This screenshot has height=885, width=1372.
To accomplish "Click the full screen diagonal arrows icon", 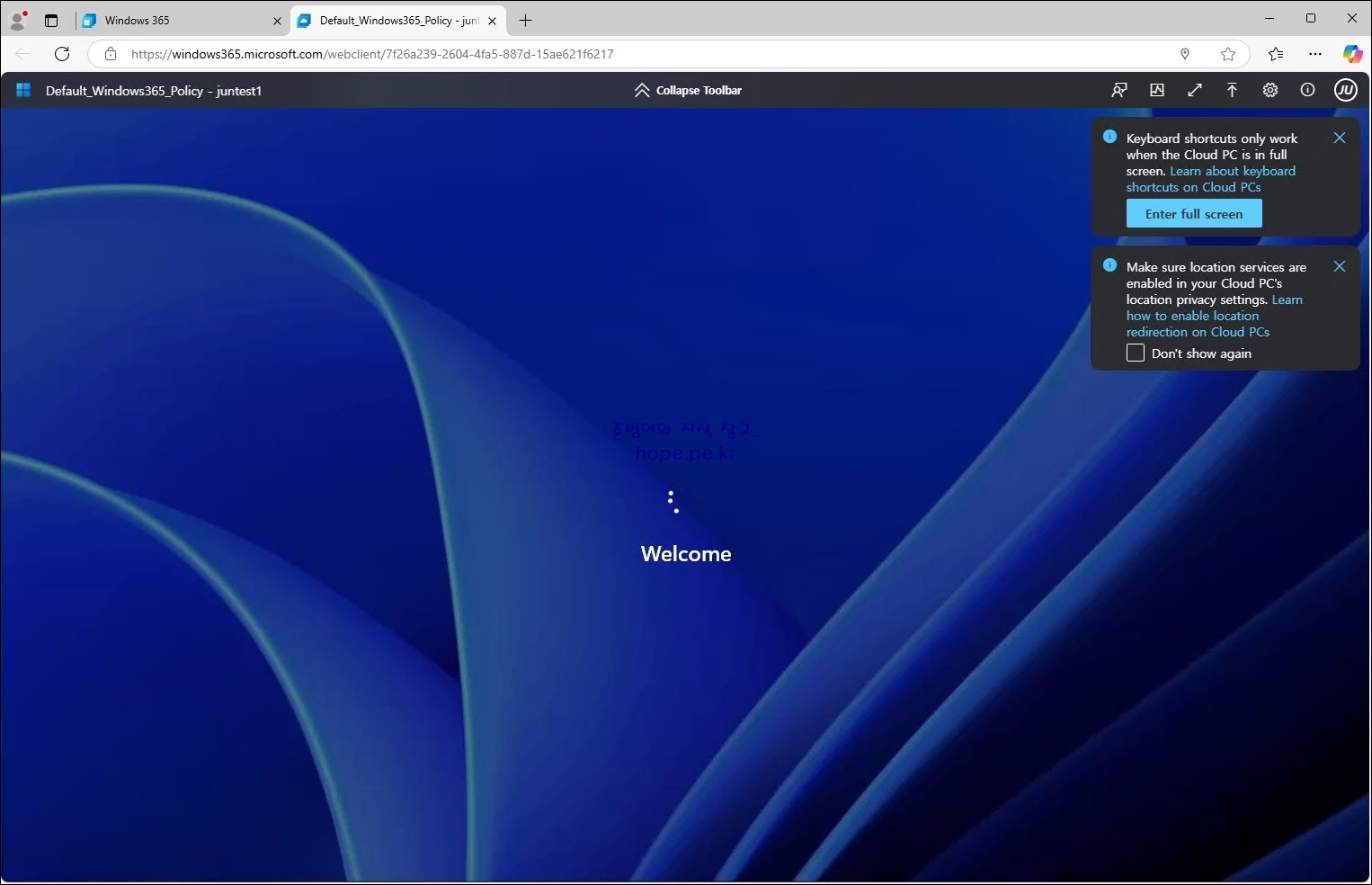I will [1195, 90].
